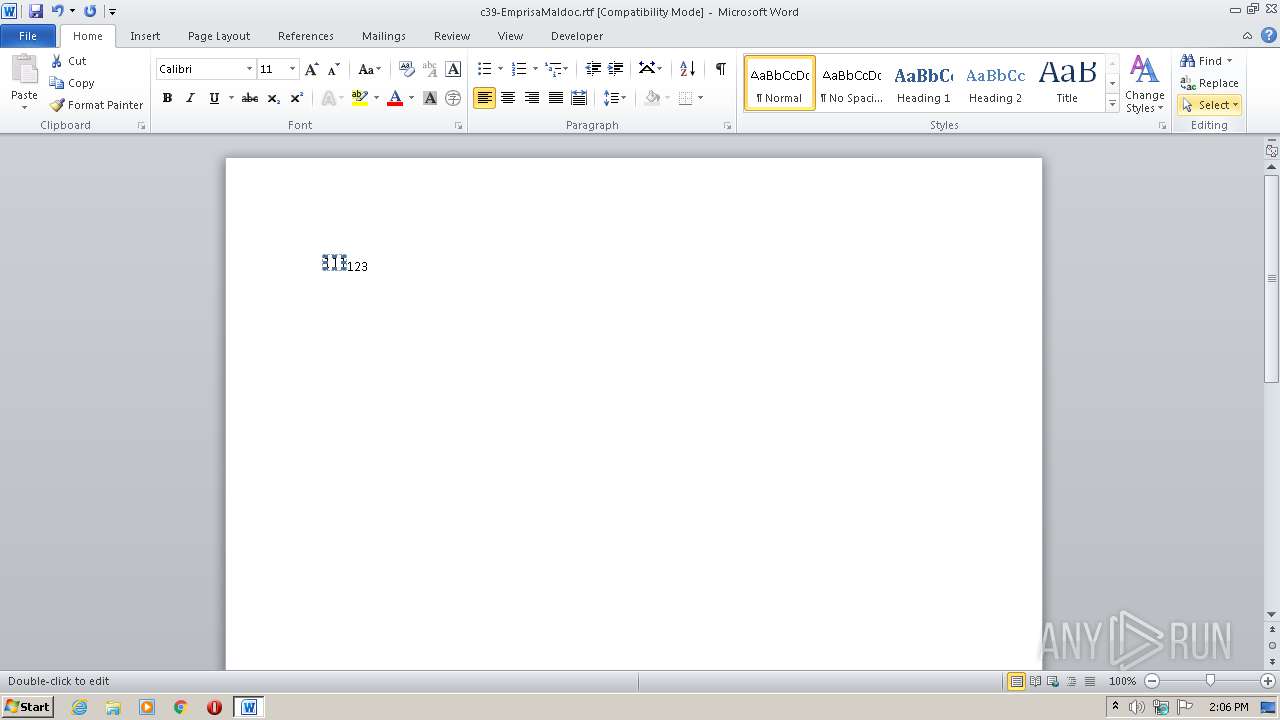Switch to the Review tab
This screenshot has width=1280, height=720.
pyautogui.click(x=452, y=36)
